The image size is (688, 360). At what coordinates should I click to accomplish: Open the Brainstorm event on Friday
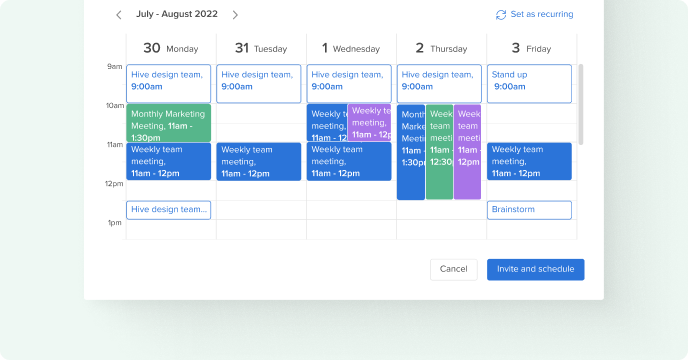point(529,210)
